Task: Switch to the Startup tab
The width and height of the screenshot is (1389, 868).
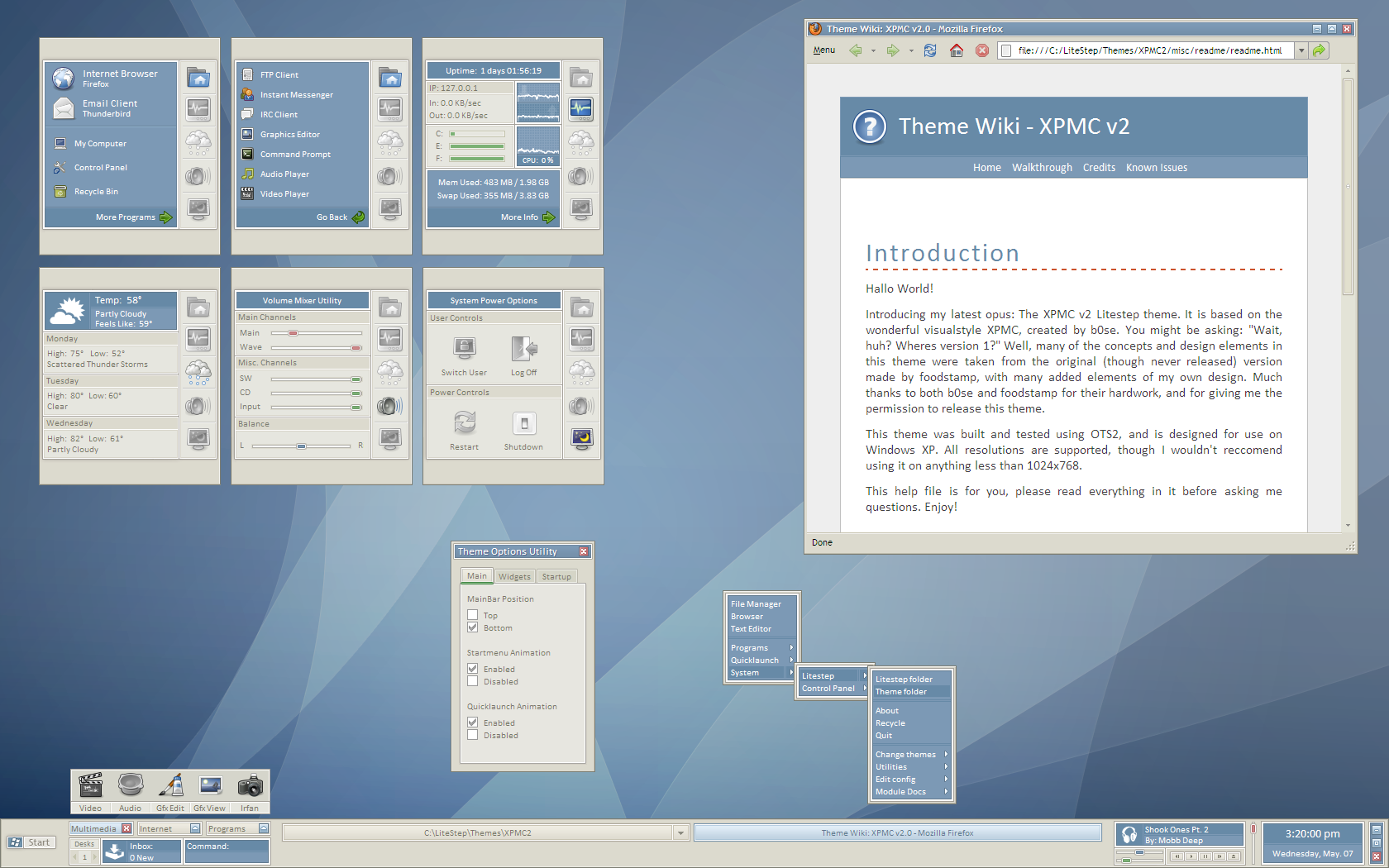Action: (556, 576)
